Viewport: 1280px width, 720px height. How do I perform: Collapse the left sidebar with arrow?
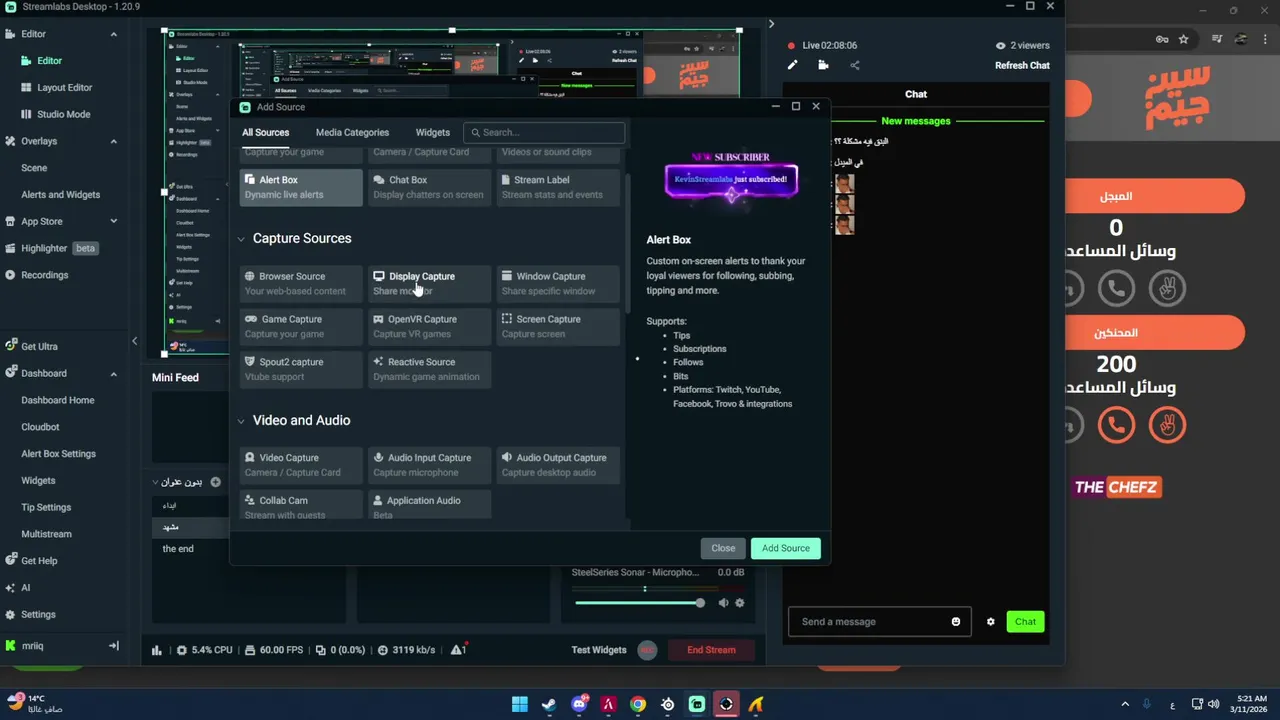[134, 341]
